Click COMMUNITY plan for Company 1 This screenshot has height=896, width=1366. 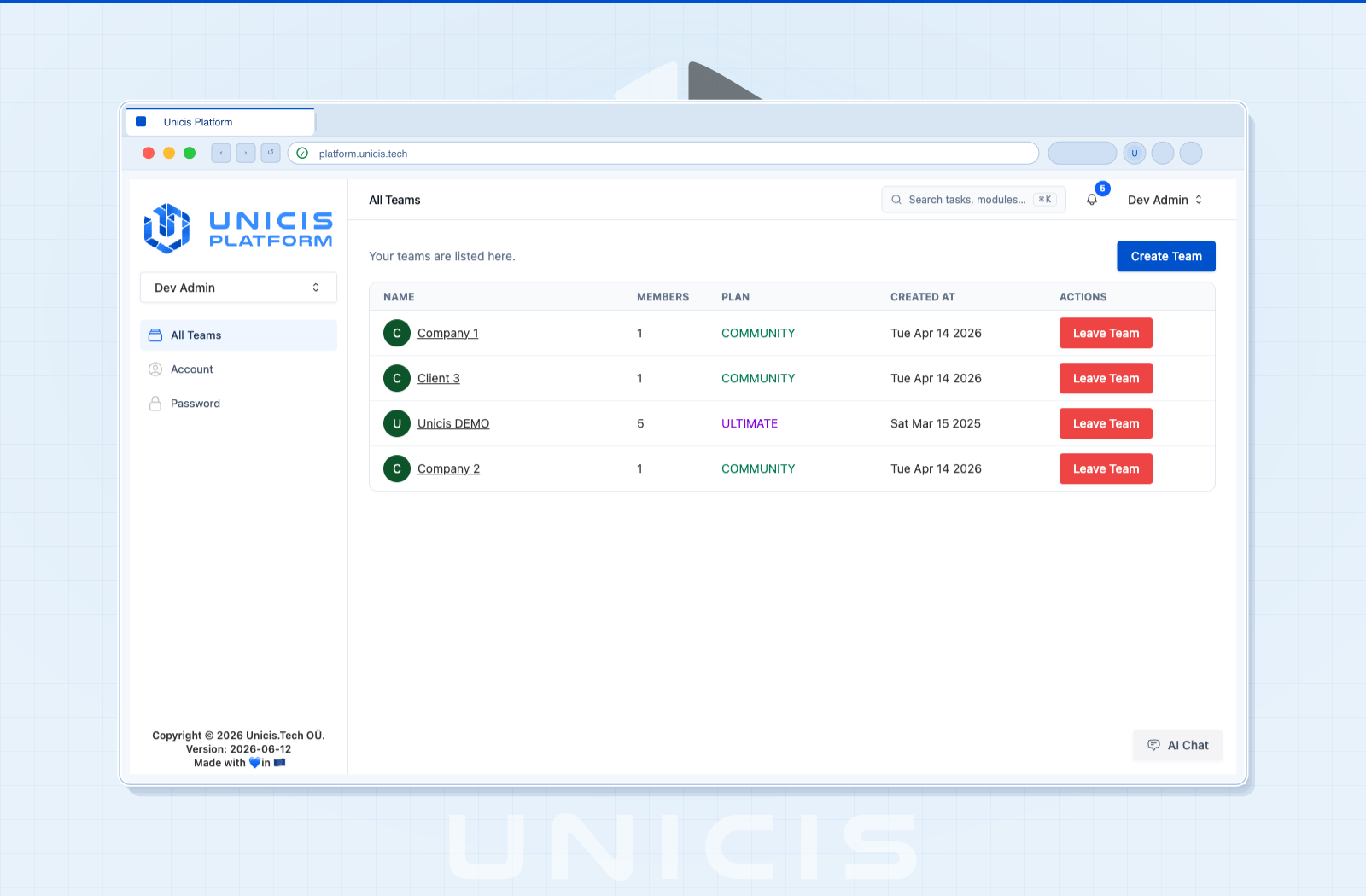click(758, 333)
